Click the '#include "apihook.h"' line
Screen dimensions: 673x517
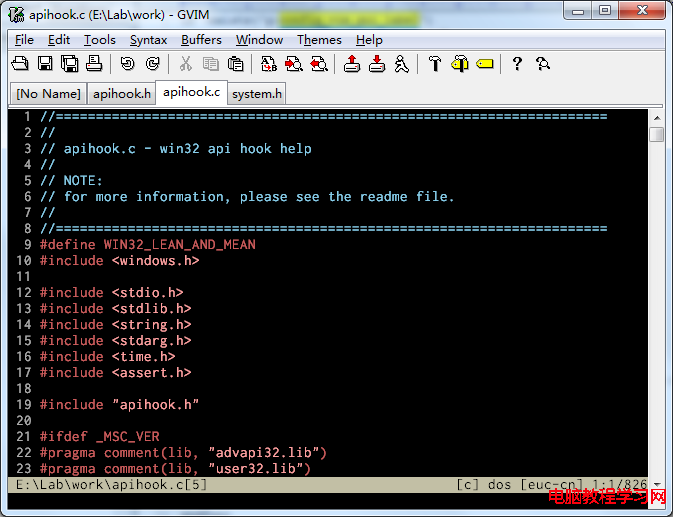[x=119, y=405]
